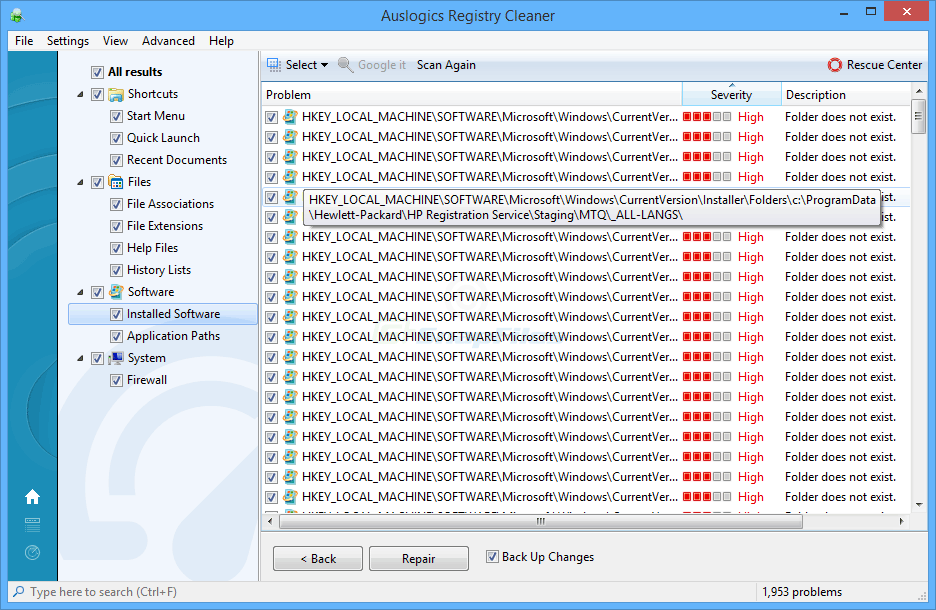Click Scan Again in the toolbar
Screen dimensions: 936x610
click(x=446, y=64)
